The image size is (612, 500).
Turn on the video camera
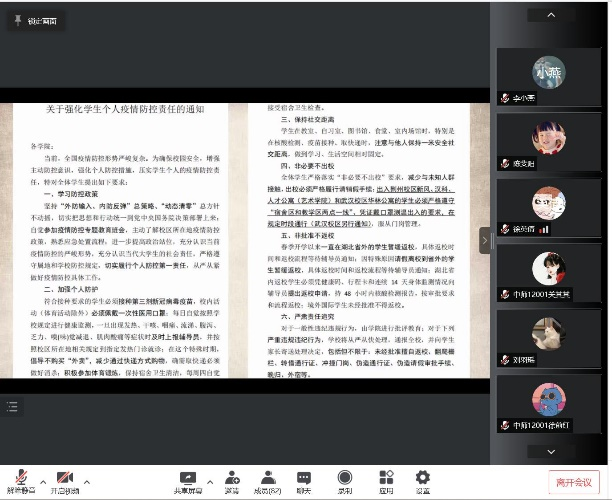(x=67, y=479)
